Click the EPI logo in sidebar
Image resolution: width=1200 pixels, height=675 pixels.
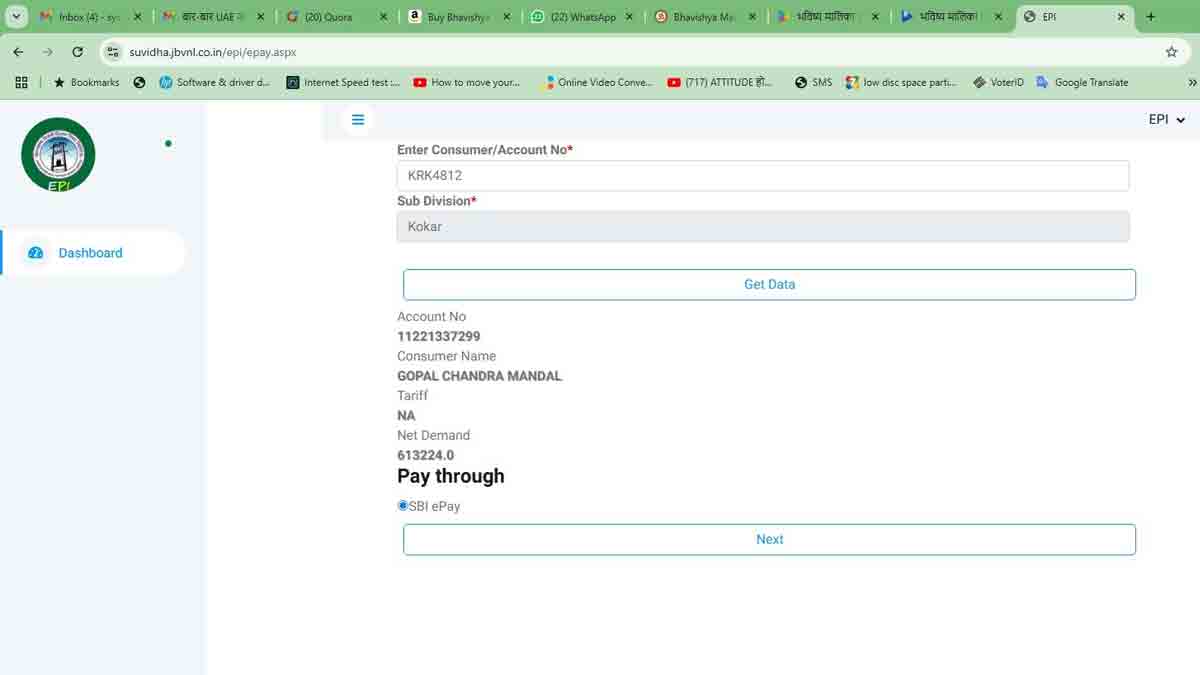coord(58,155)
